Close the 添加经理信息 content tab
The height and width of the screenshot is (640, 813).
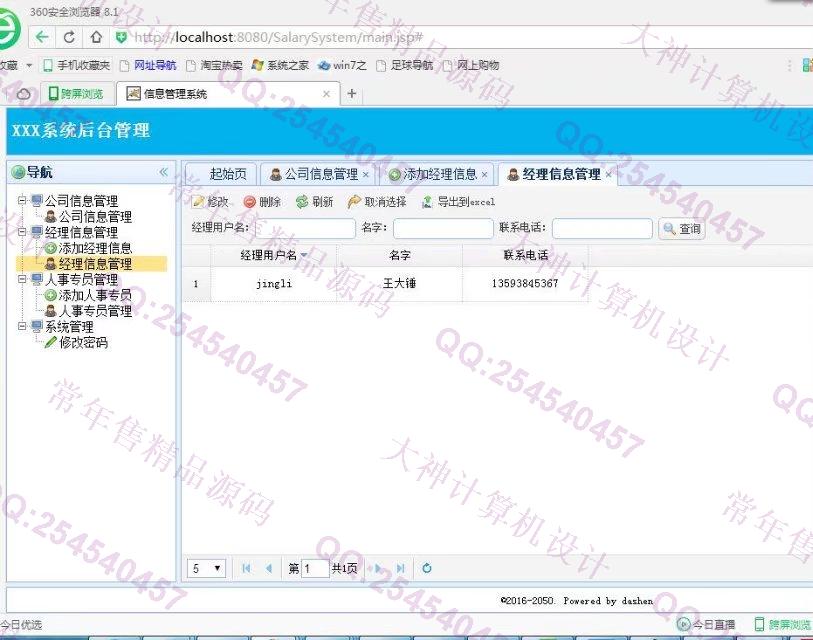485,175
